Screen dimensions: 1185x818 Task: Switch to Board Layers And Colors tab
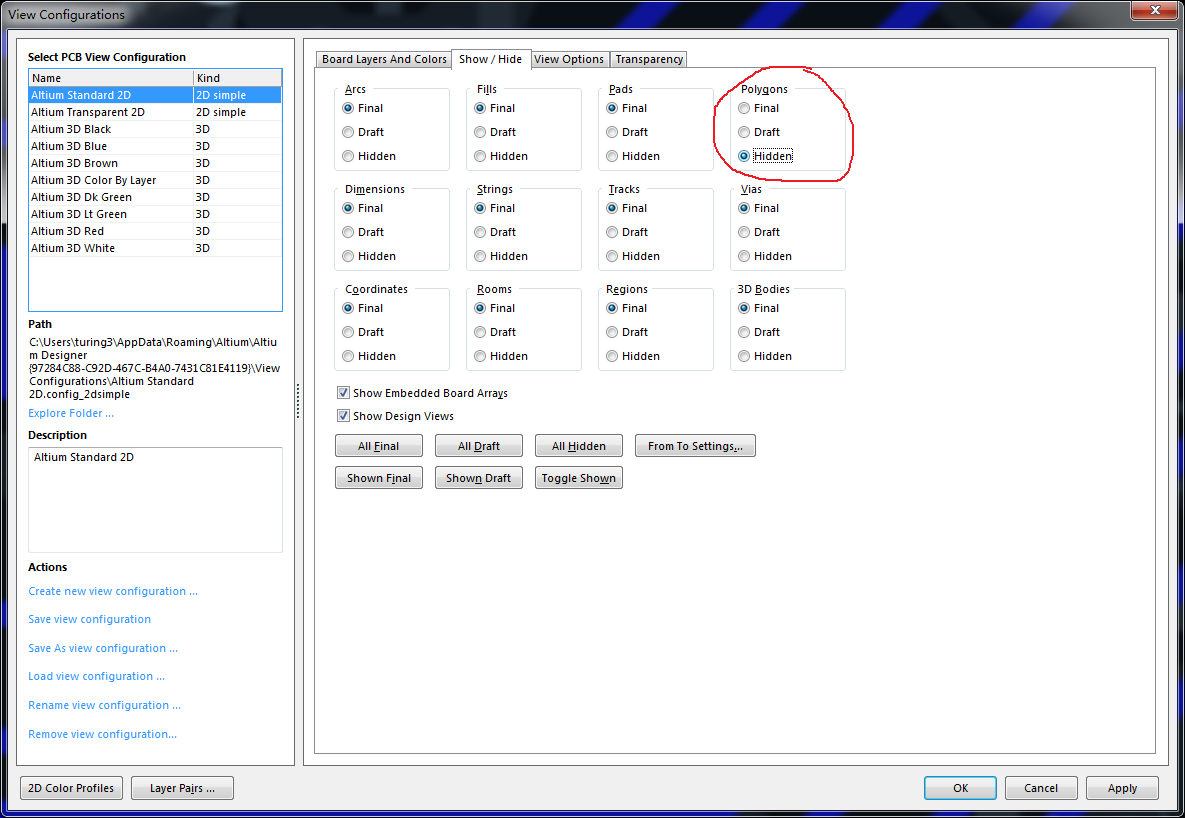click(384, 59)
